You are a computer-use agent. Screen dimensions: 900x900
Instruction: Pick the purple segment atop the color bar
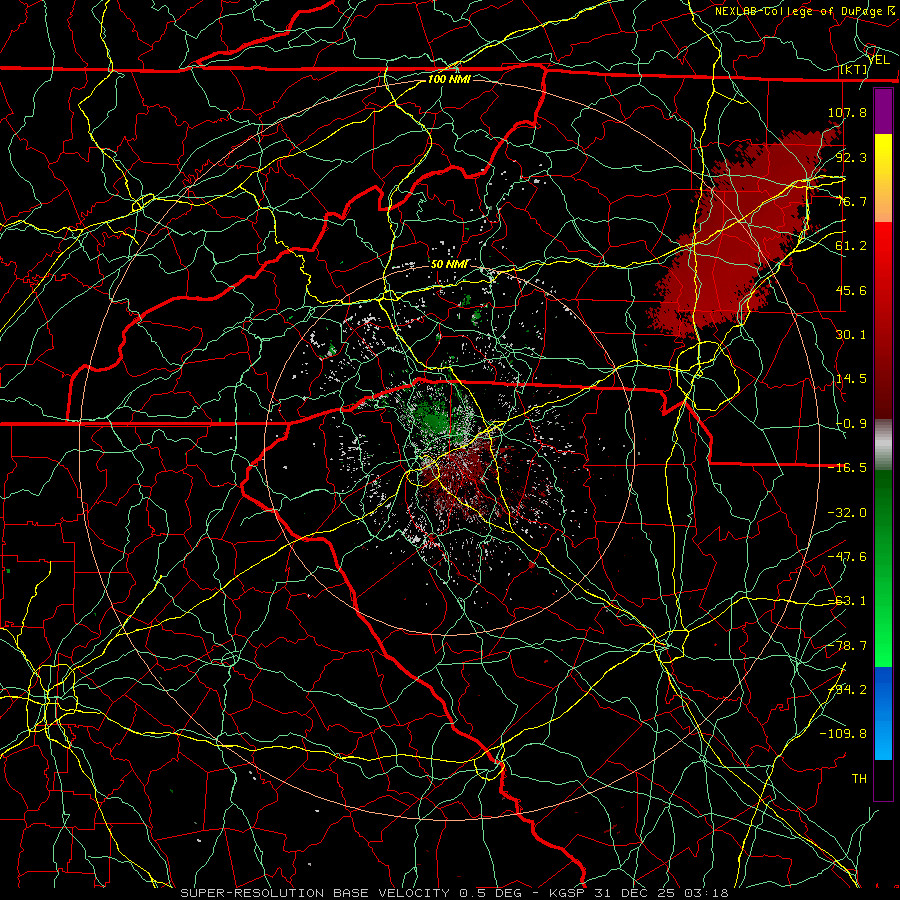point(883,111)
